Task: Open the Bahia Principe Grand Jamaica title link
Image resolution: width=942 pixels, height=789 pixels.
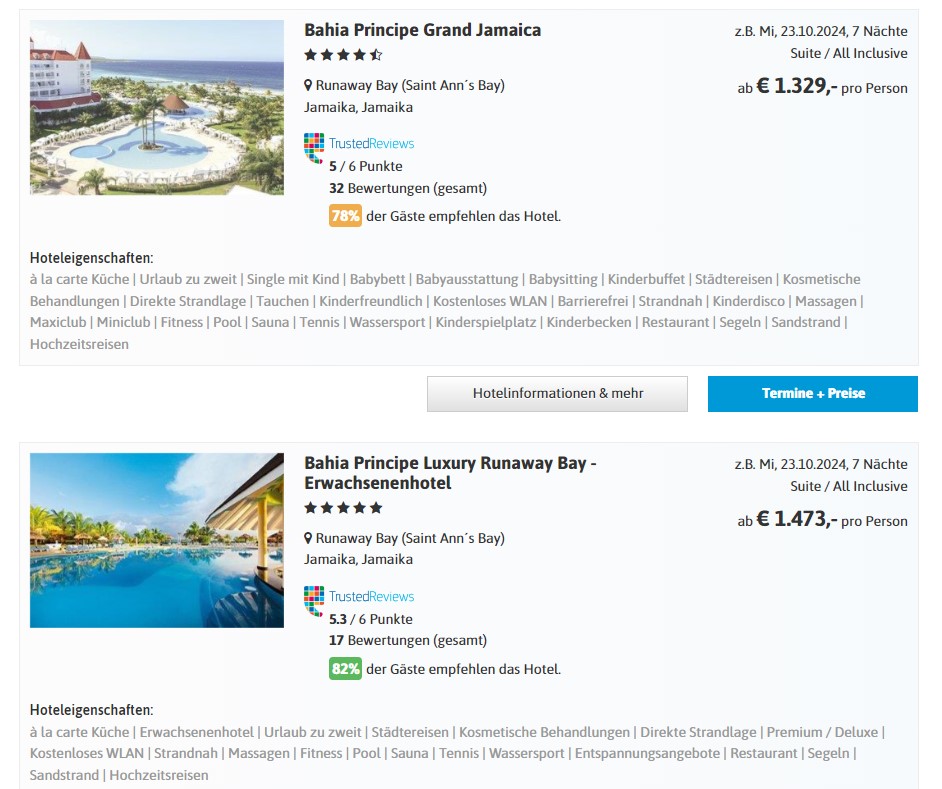Action: point(422,30)
